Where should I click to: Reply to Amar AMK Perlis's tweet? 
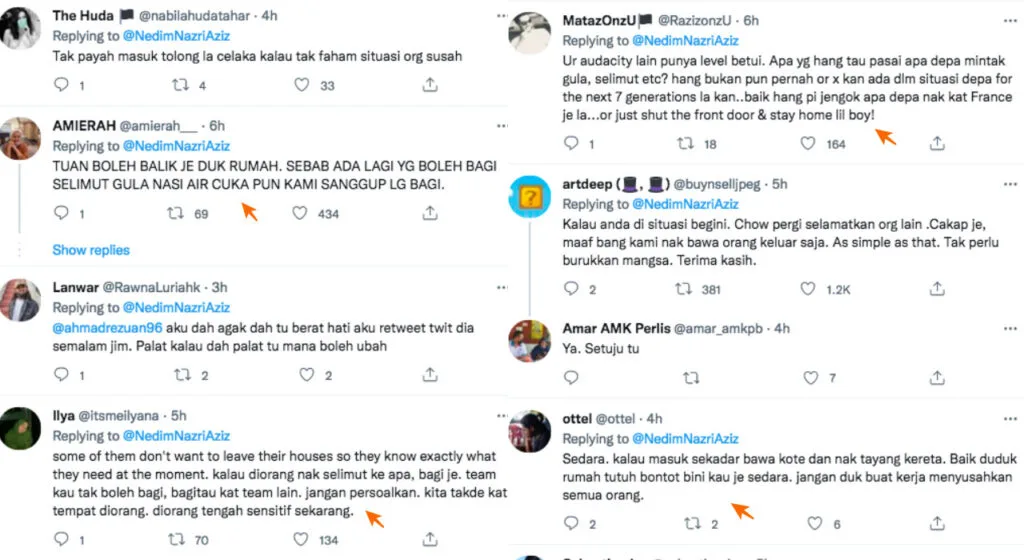coord(571,377)
